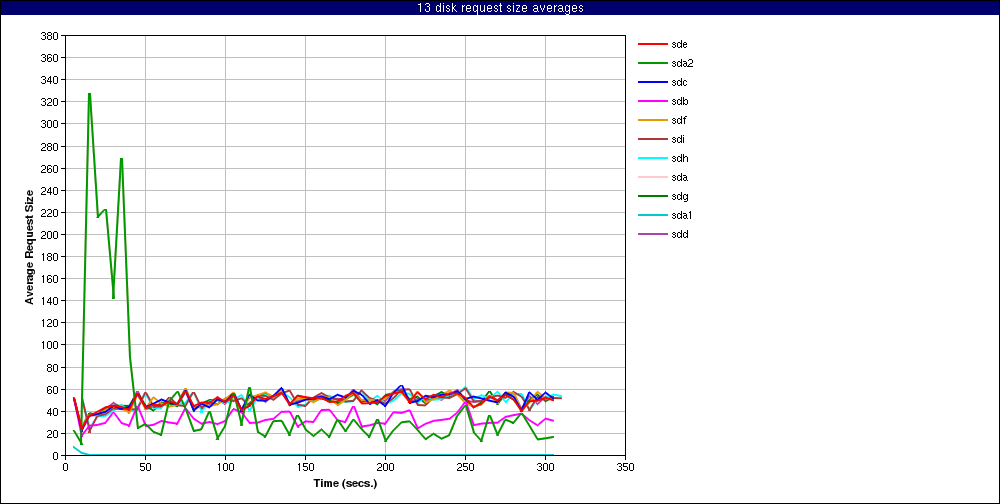Click the sda2 legend label

682,64
